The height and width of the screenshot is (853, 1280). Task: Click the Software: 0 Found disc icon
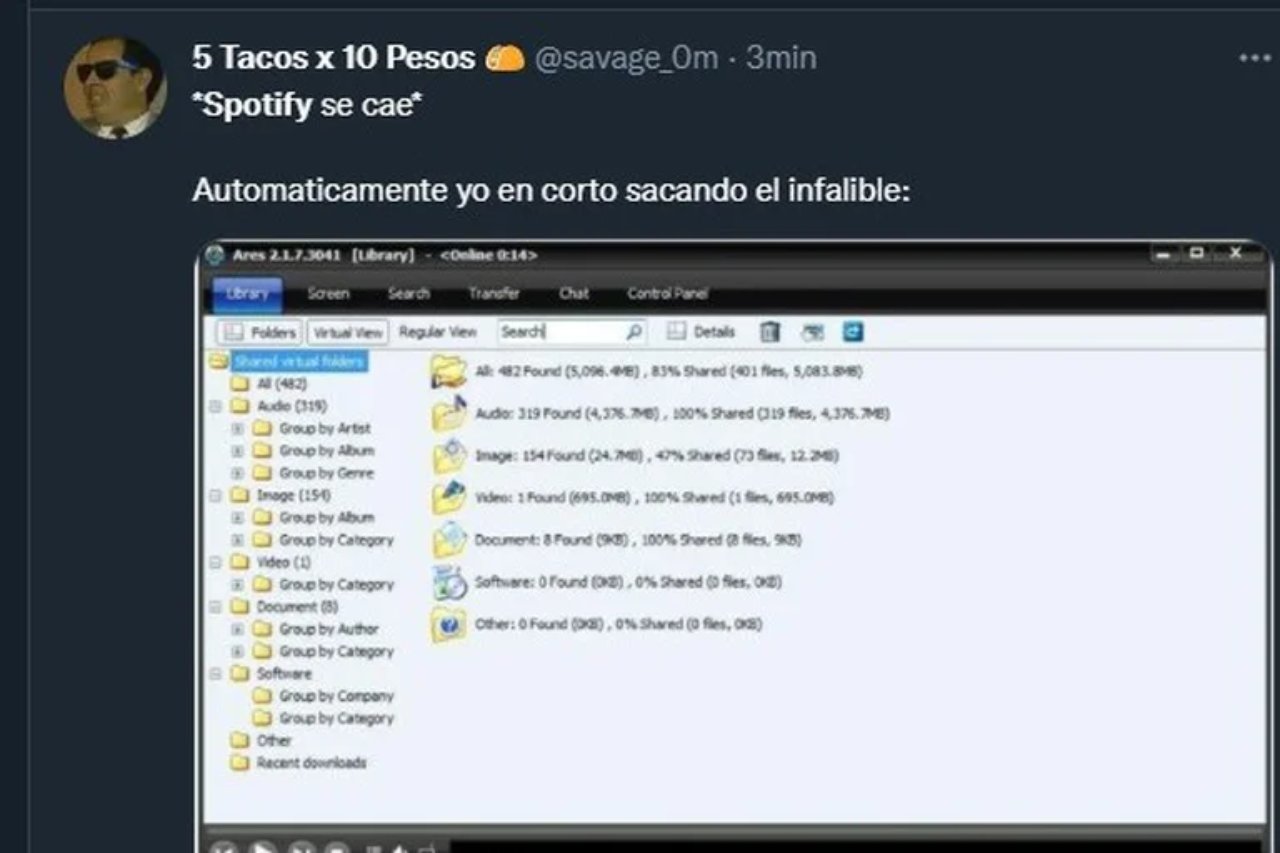(x=449, y=582)
